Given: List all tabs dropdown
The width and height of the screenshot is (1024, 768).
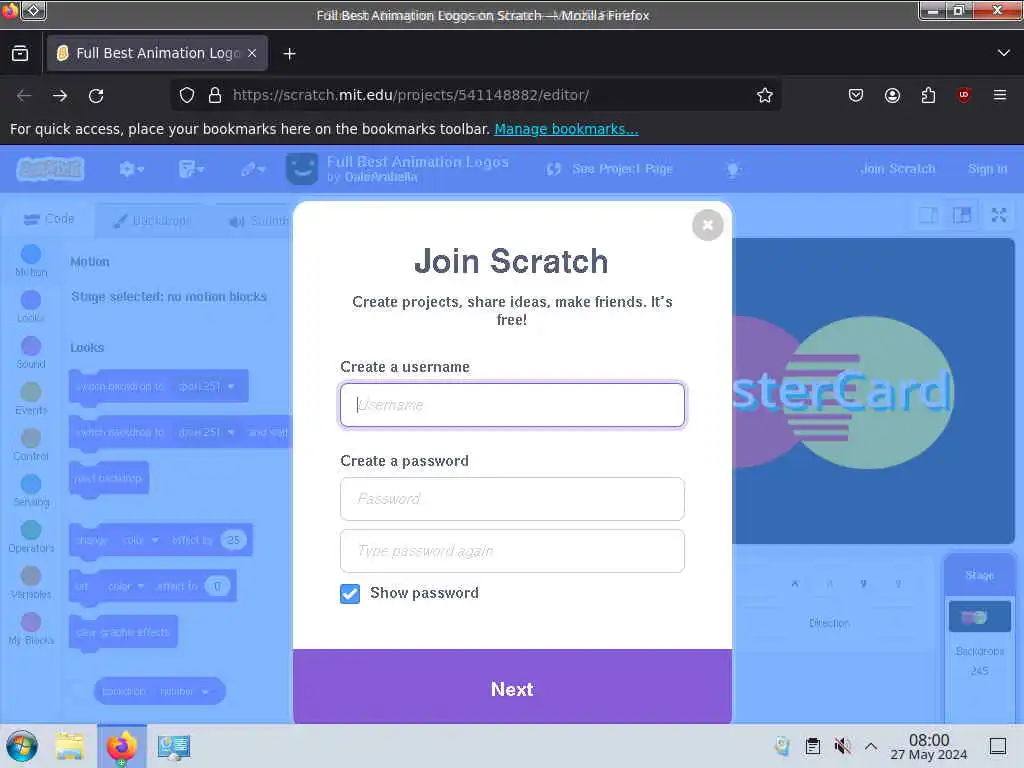Looking at the screenshot, I should [x=1004, y=53].
